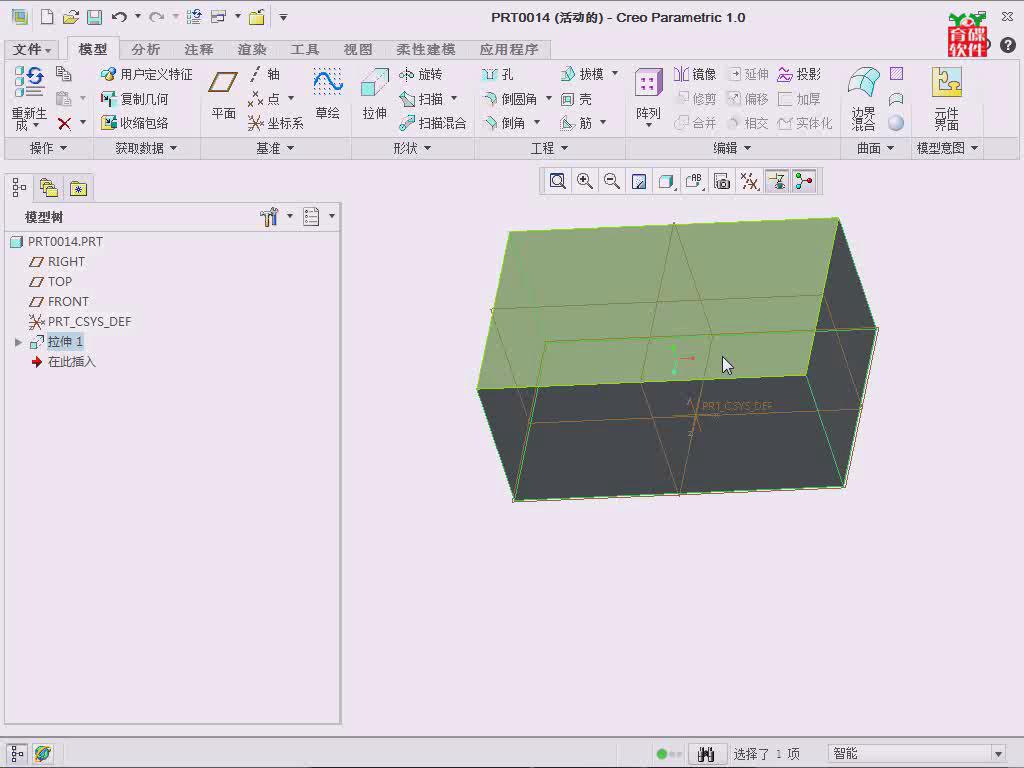Select PRT_CSYS_DEF in the model tree
Viewport: 1024px width, 768px height.
click(x=80, y=321)
